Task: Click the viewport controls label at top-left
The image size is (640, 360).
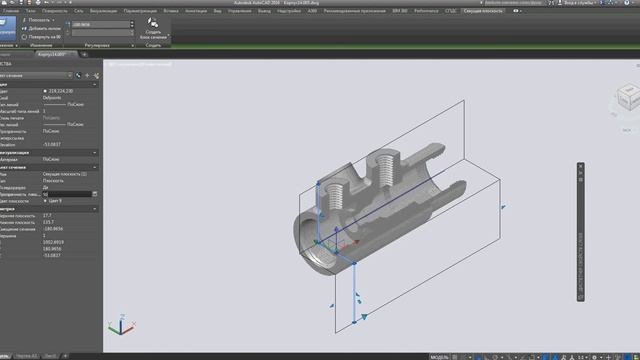Action: point(139,64)
